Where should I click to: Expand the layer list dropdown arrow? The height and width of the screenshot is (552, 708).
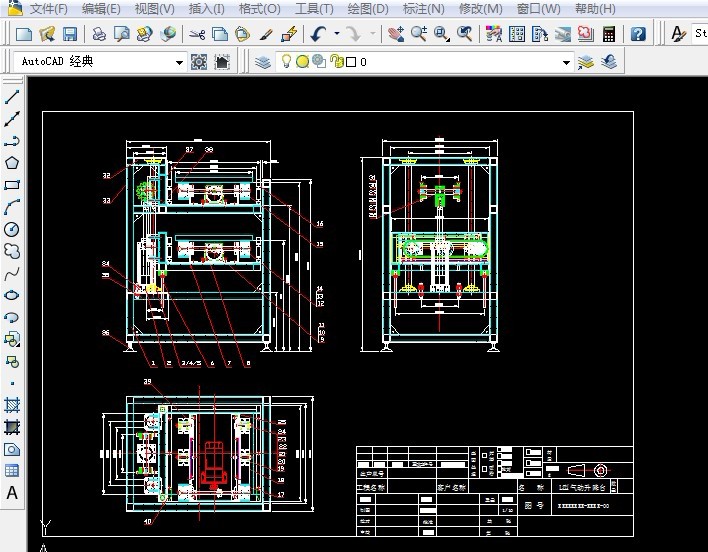[x=566, y=62]
